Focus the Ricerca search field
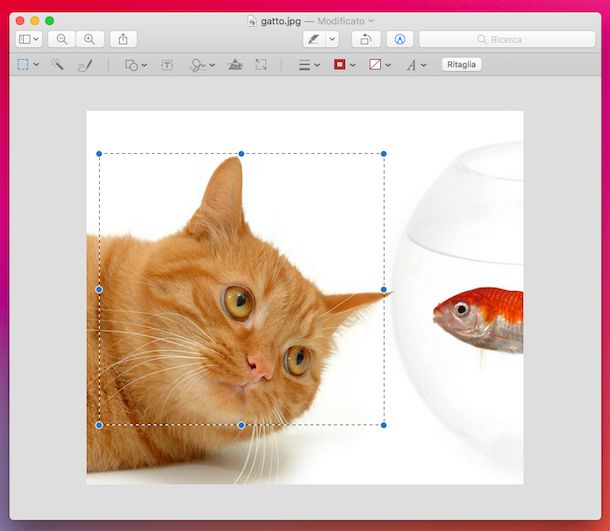Screen dimensions: 610x531 [x=507, y=39]
